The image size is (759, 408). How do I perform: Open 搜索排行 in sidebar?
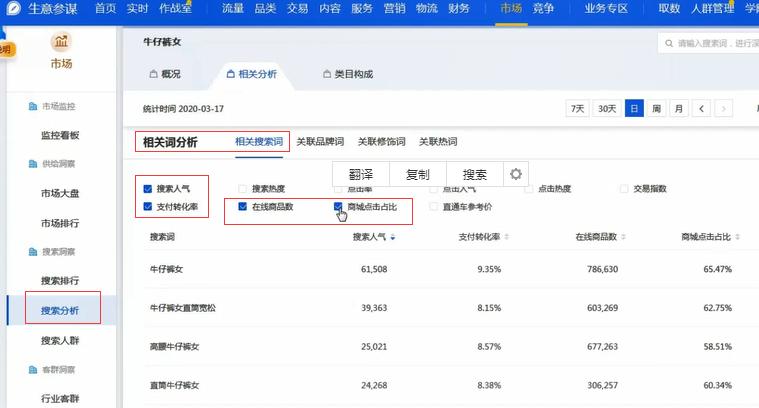60,281
